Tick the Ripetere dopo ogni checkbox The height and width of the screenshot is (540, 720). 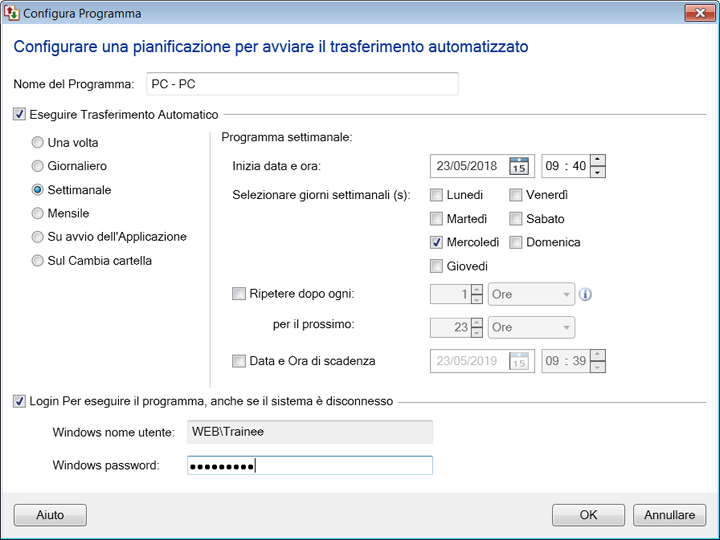click(x=238, y=294)
